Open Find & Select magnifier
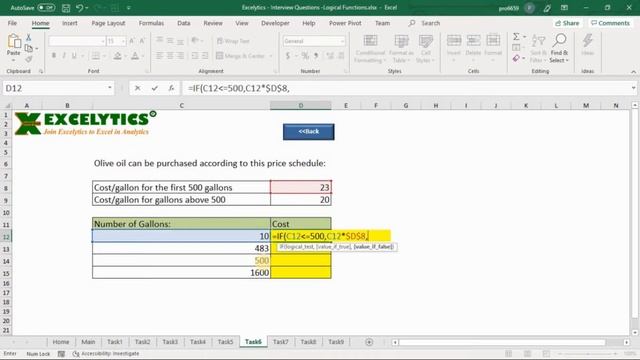 tap(559, 49)
